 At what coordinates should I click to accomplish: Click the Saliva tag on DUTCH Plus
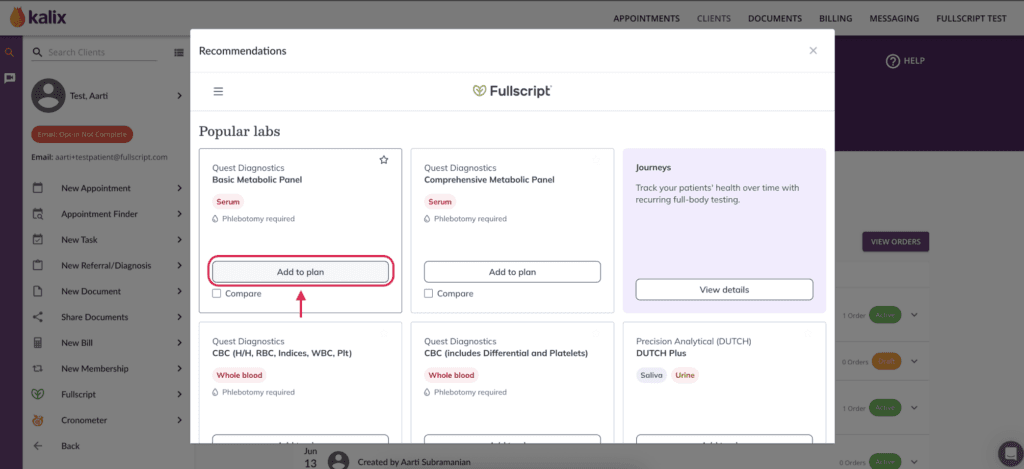tap(651, 376)
